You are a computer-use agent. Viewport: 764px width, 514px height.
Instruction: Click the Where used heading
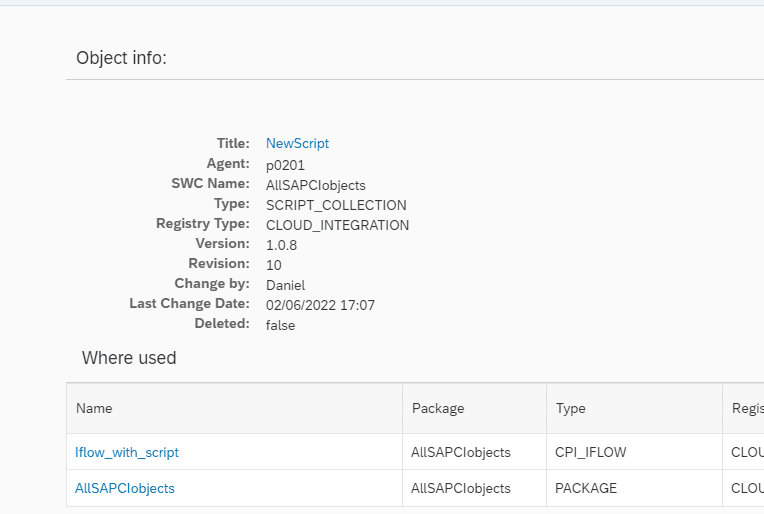[x=129, y=358]
